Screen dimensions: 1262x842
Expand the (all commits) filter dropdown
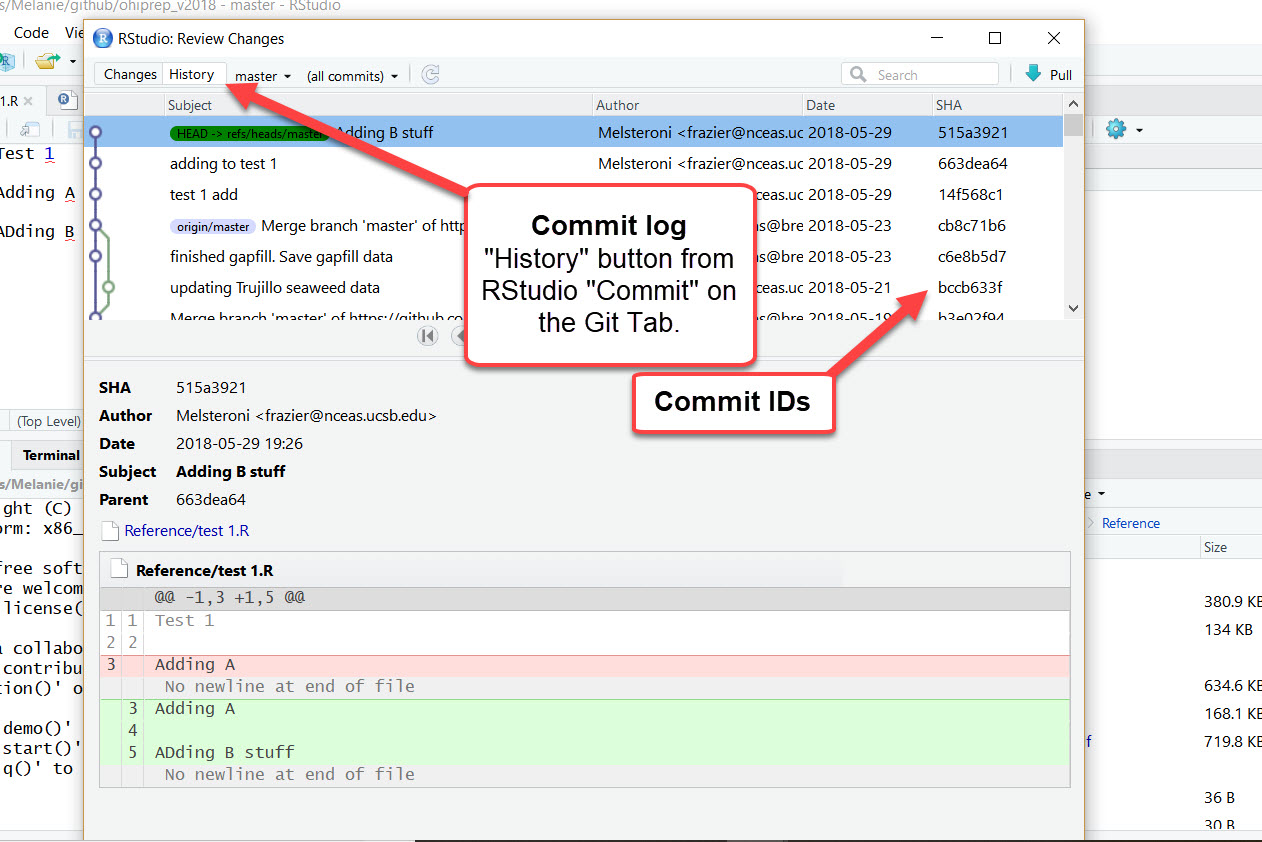(352, 76)
